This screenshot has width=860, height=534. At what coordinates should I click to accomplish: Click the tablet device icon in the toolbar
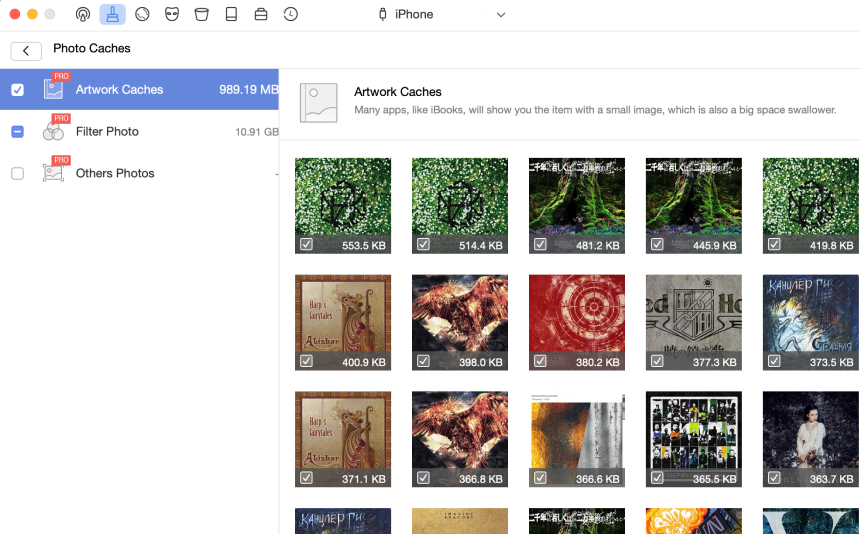point(231,15)
